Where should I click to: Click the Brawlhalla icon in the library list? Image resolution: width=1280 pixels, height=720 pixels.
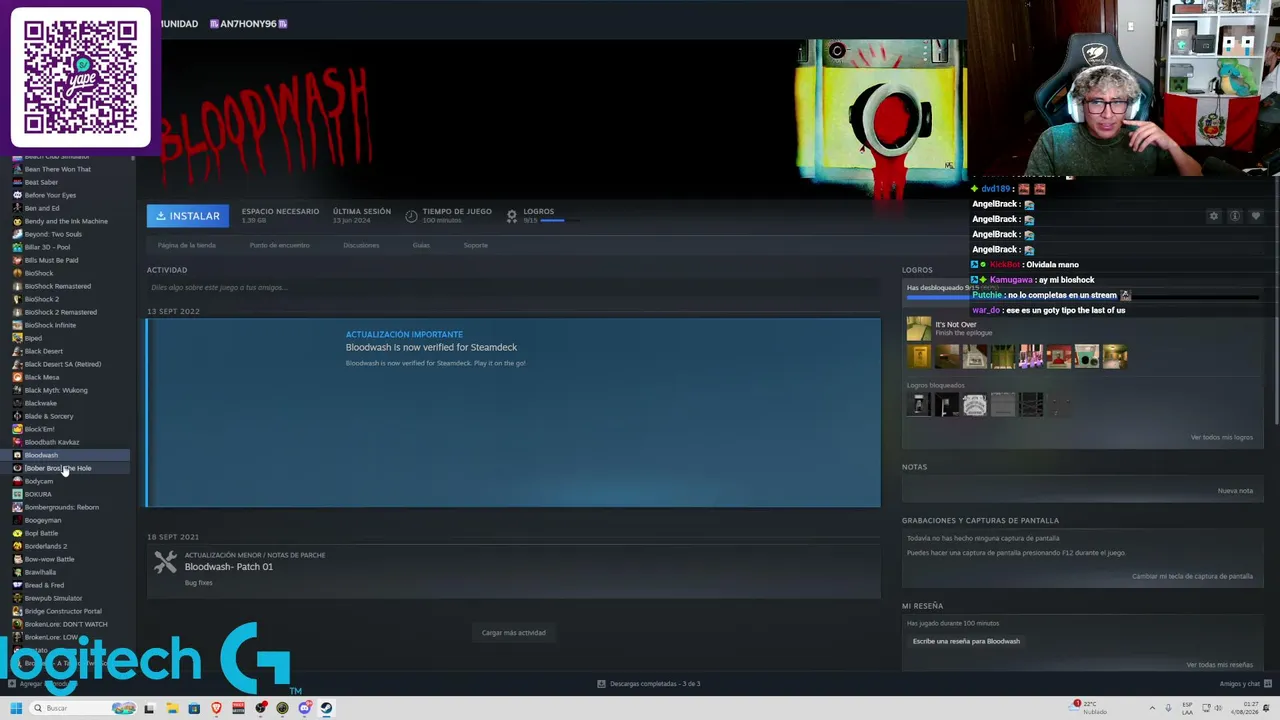[x=17, y=572]
